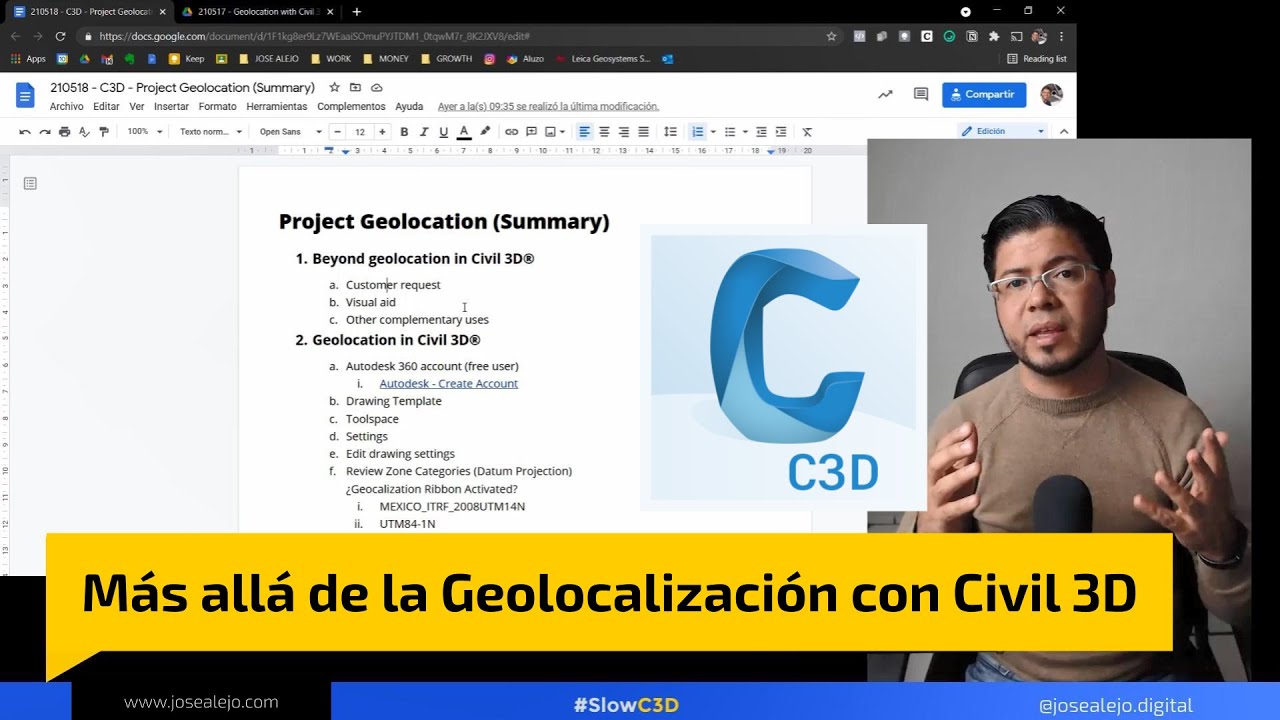The width and height of the screenshot is (1280, 720).
Task: Show the document outline panel
Action: (x=30, y=183)
